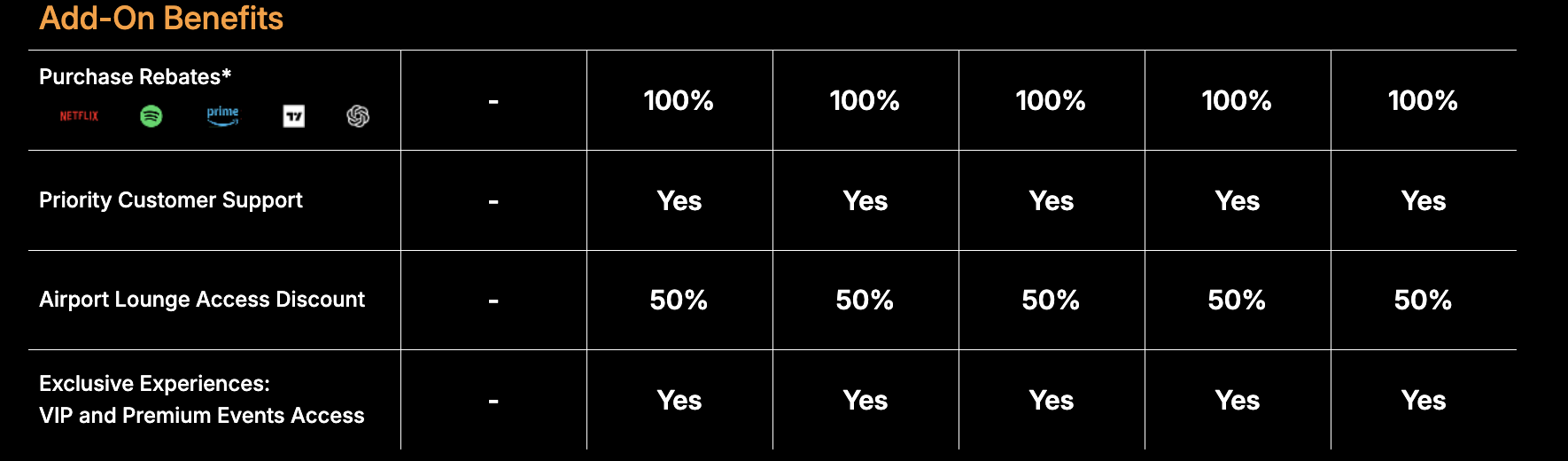Click the dash in Airport Lounge row
This screenshot has height=461, width=1568.
coord(493,301)
